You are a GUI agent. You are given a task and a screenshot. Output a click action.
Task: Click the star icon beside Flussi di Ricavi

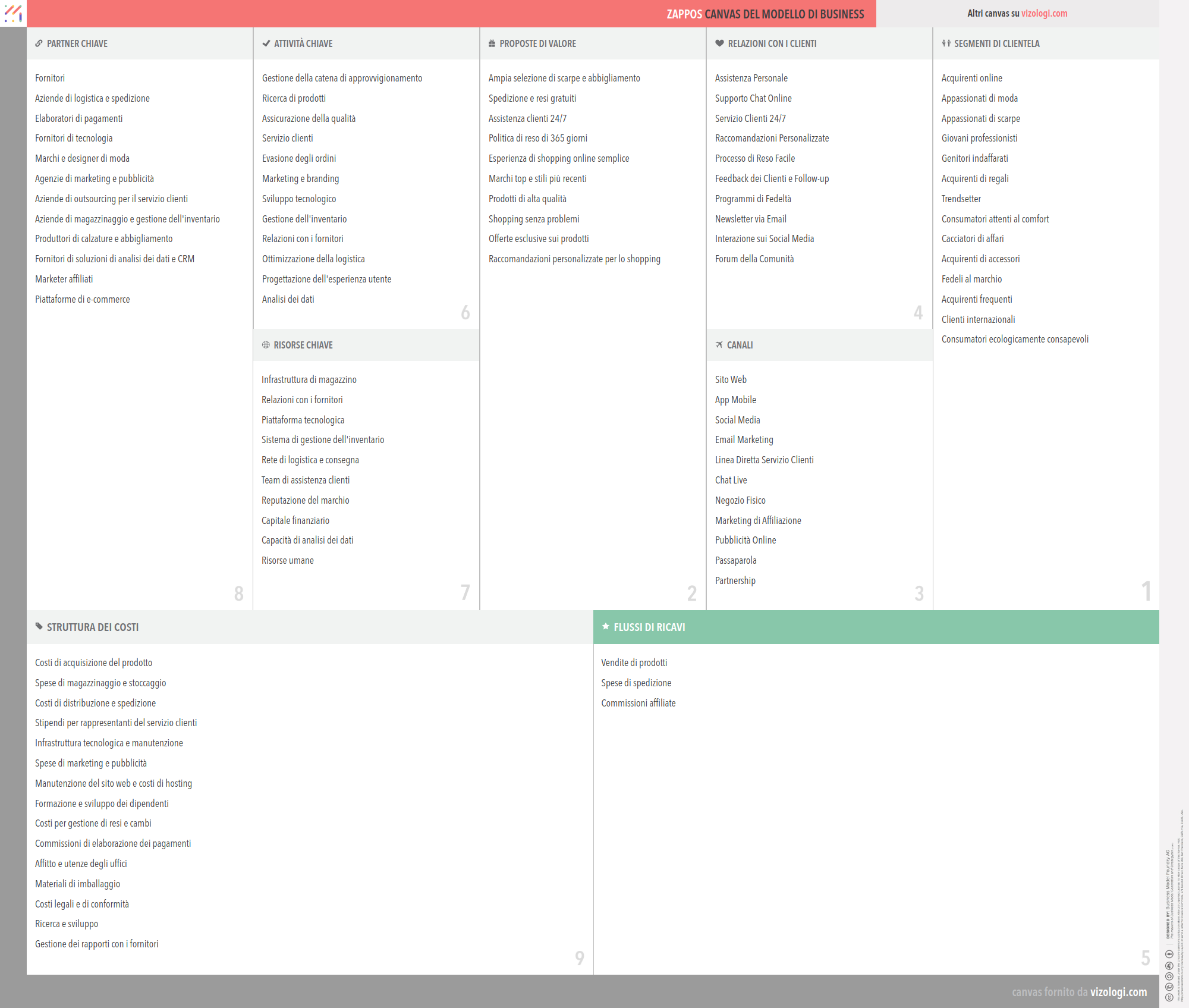point(605,626)
